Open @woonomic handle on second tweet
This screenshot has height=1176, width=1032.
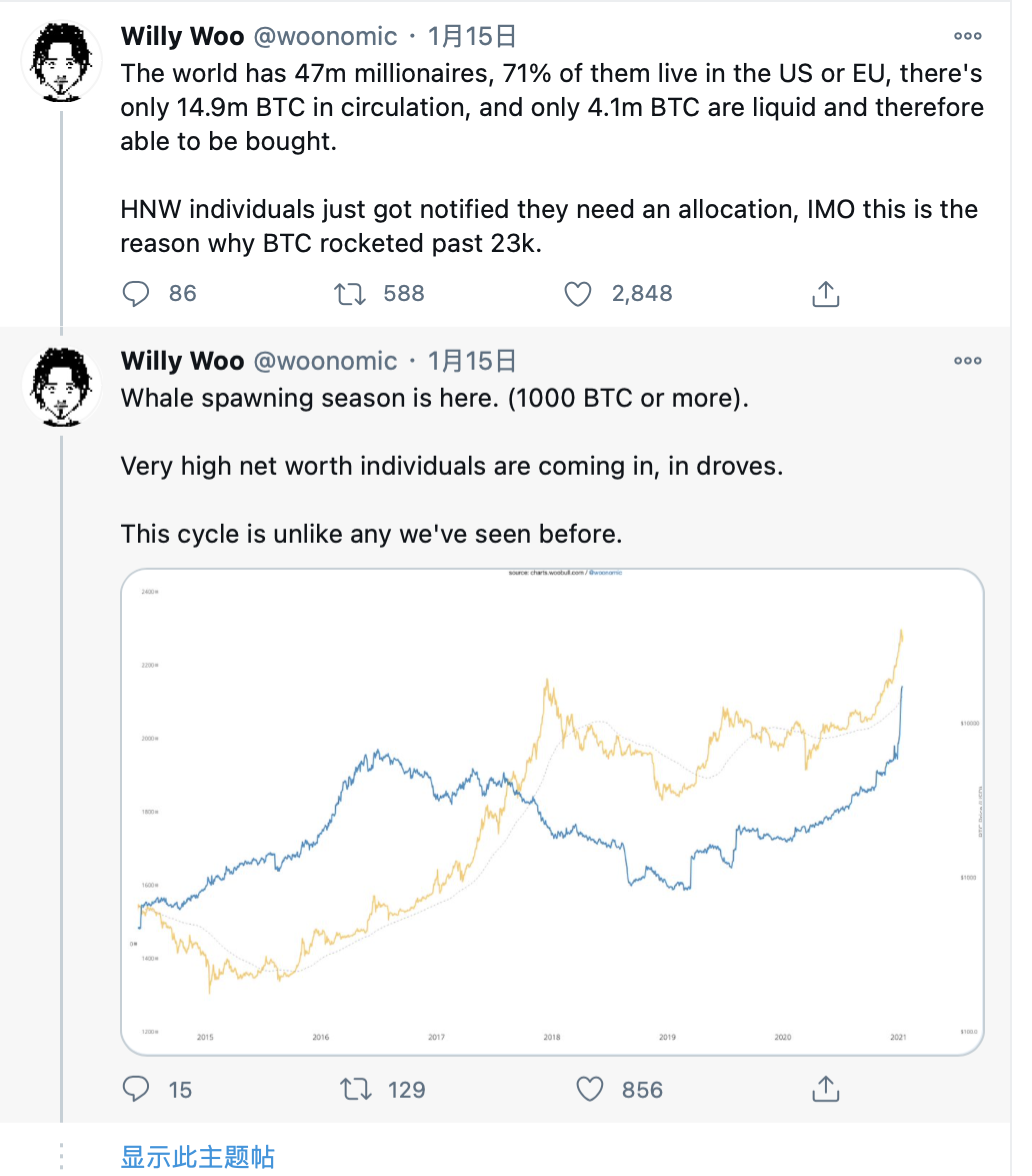click(326, 361)
